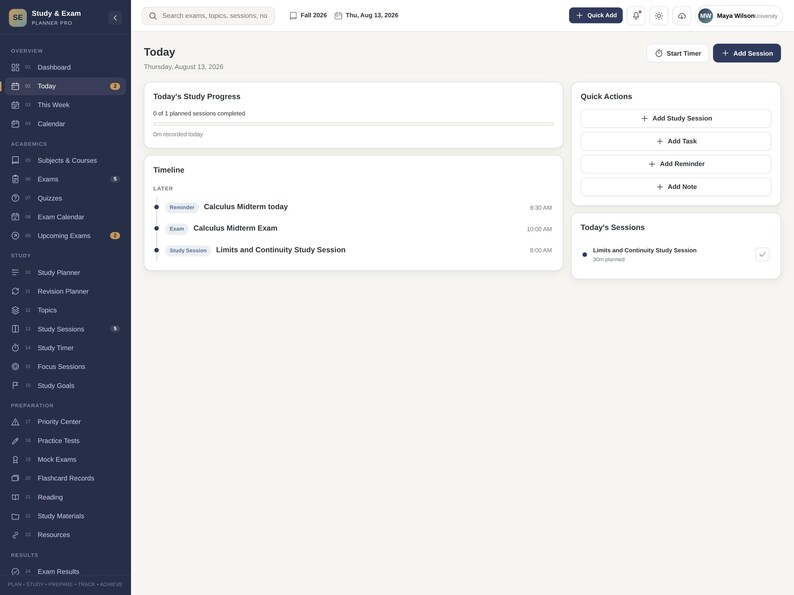Click the Upcoming Exams badge 2
This screenshot has height=595, width=794.
click(x=115, y=235)
